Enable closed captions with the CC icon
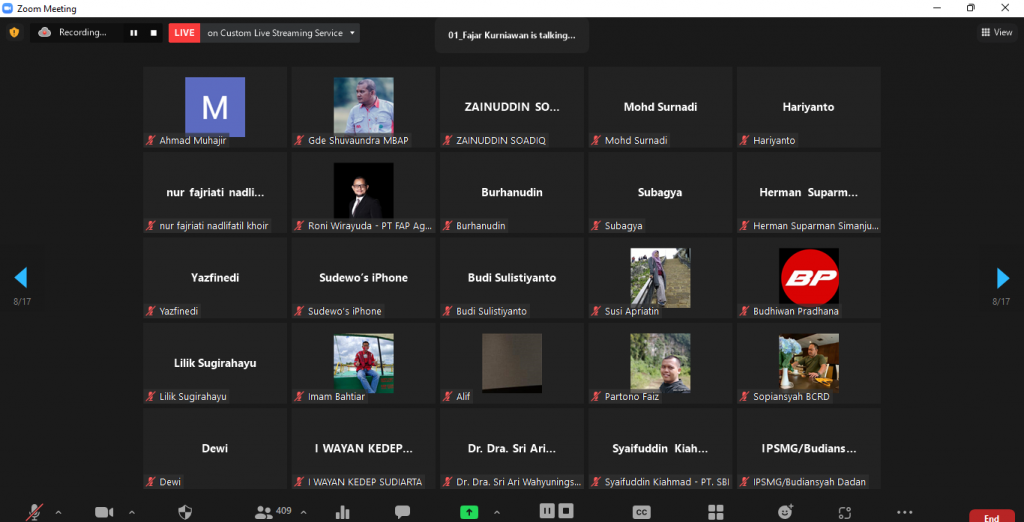The image size is (1024, 522). 642,512
